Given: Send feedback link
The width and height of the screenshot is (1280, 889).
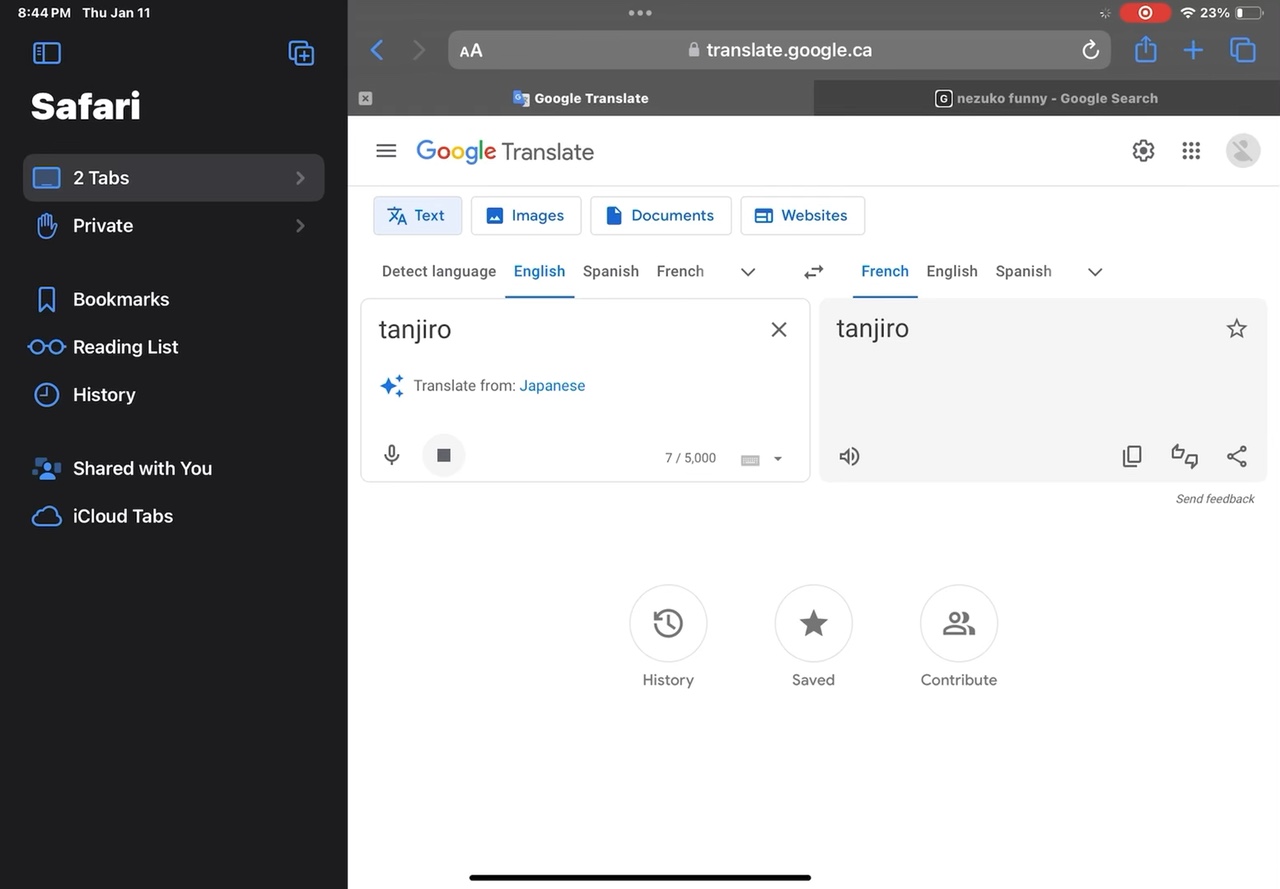Looking at the screenshot, I should click(x=1215, y=499).
